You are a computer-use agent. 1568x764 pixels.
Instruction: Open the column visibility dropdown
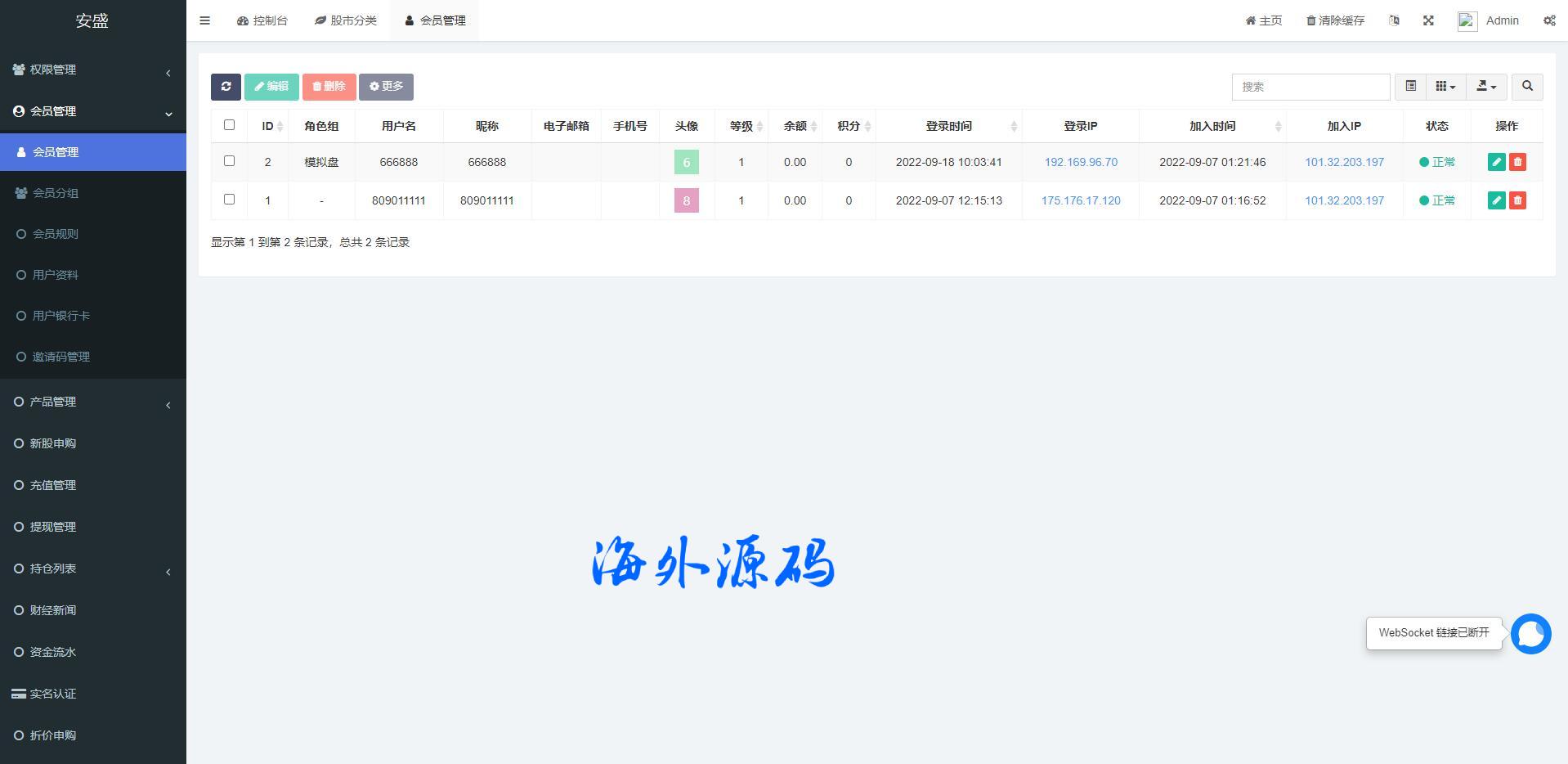click(x=1445, y=87)
